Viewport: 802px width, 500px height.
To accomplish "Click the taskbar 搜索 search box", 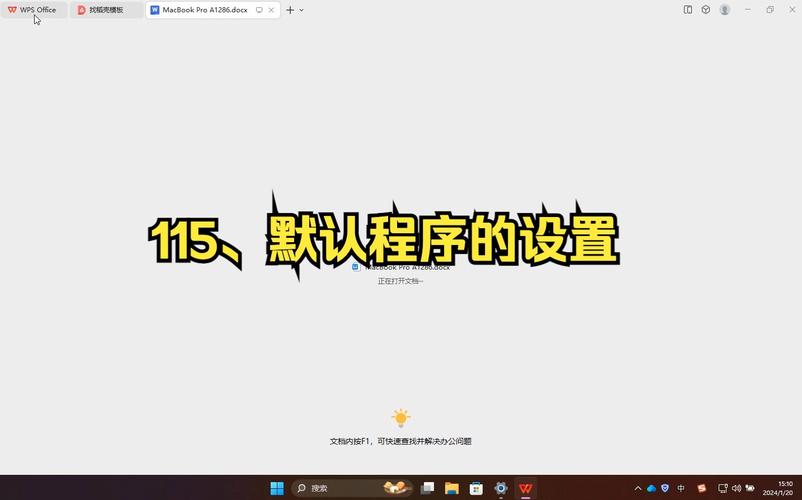I will tap(352, 488).
